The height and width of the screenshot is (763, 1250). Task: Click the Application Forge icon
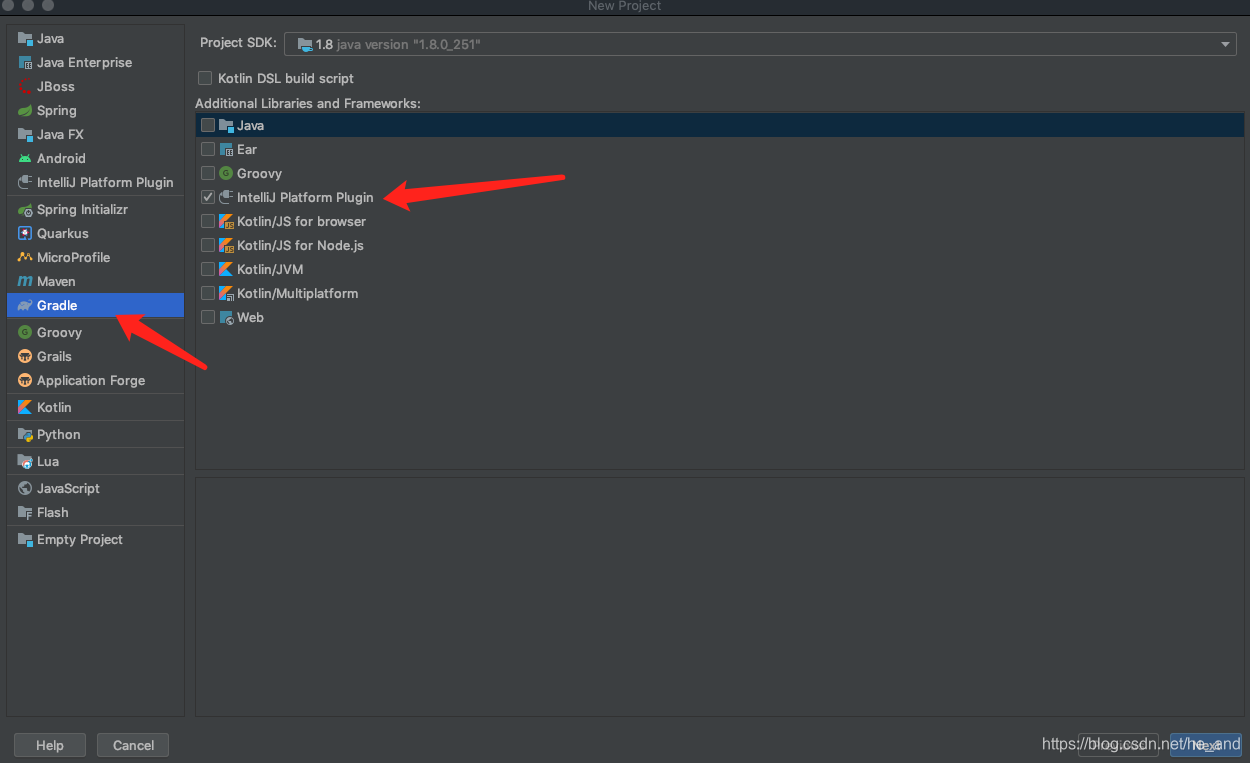tap(25, 380)
